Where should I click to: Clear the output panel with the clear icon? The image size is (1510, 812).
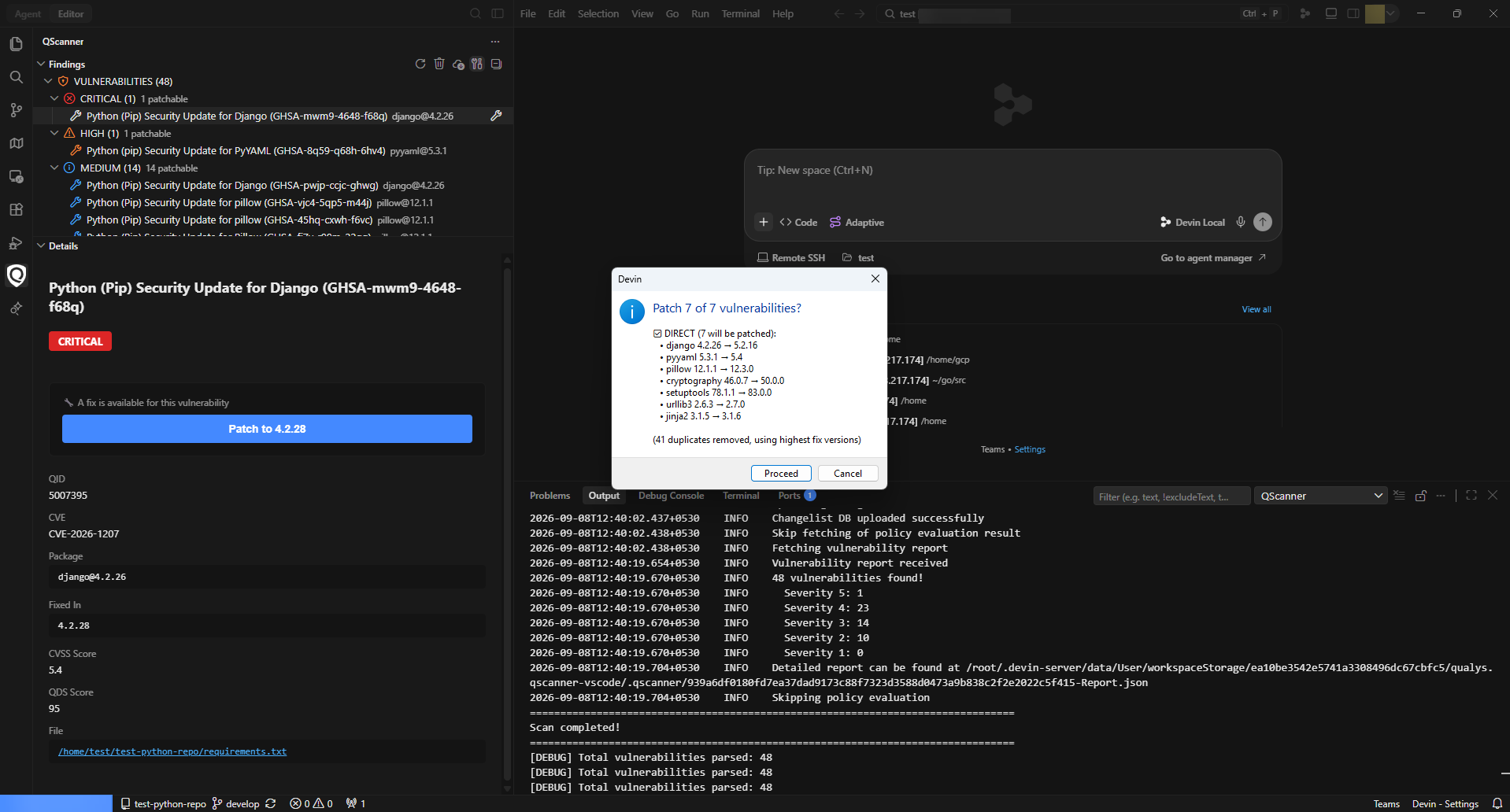(1399, 496)
